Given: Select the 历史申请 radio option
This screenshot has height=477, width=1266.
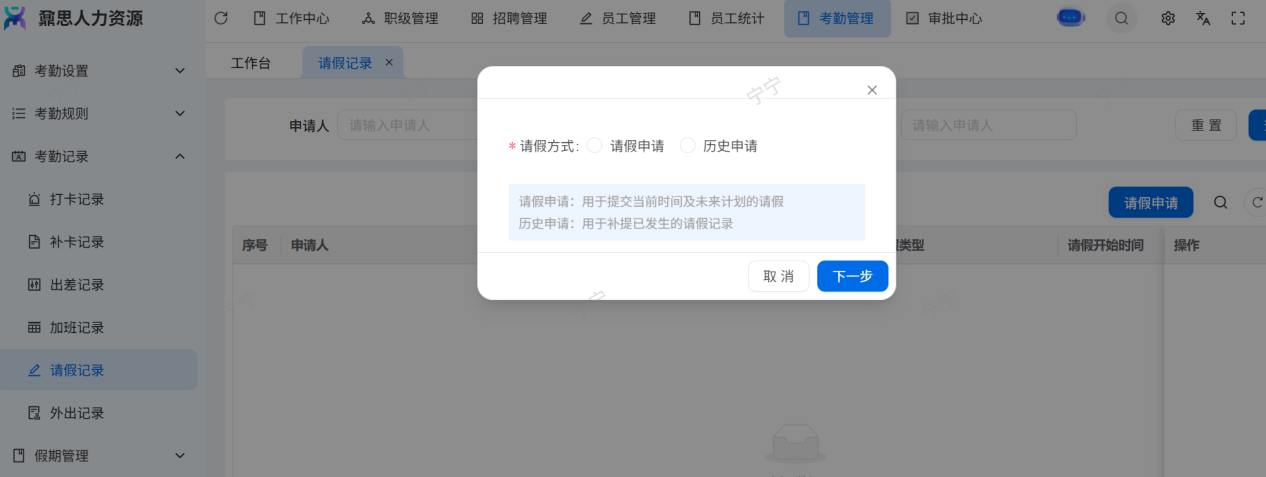Looking at the screenshot, I should click(x=688, y=146).
